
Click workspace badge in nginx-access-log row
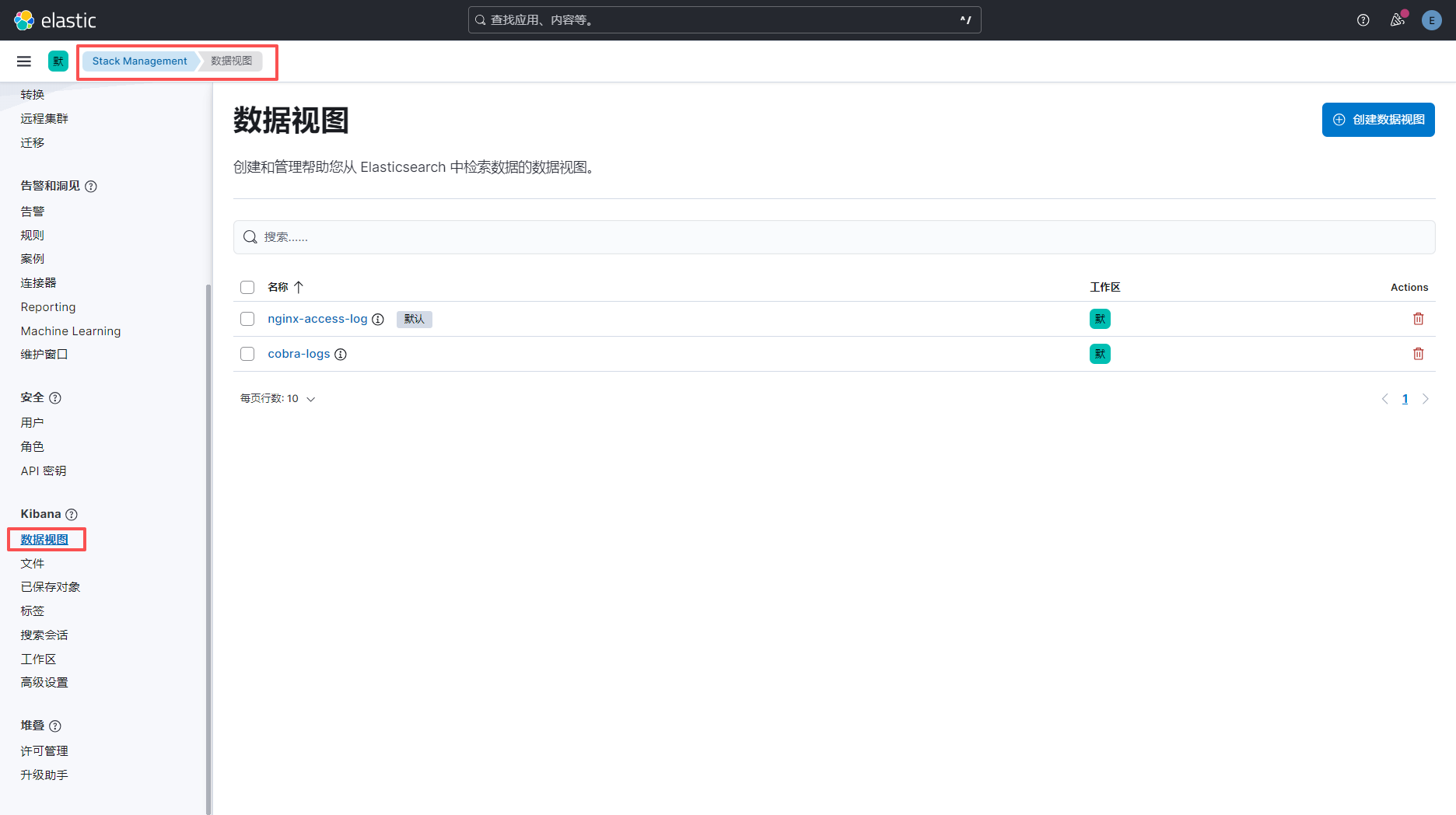1100,319
